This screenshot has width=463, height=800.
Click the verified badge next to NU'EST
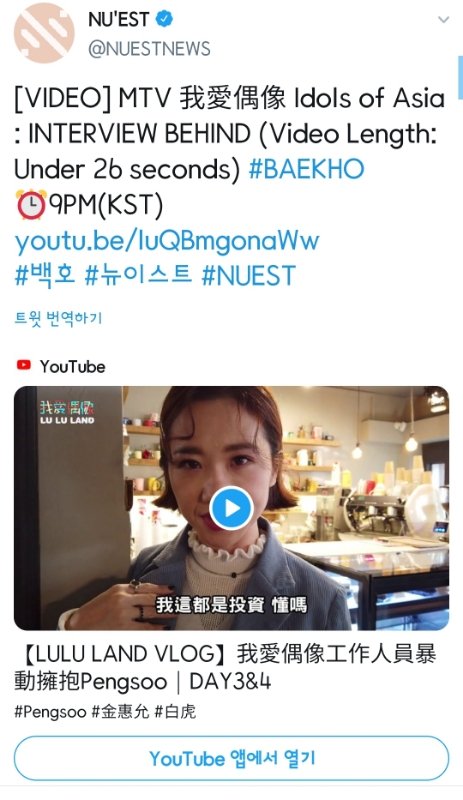(x=164, y=19)
